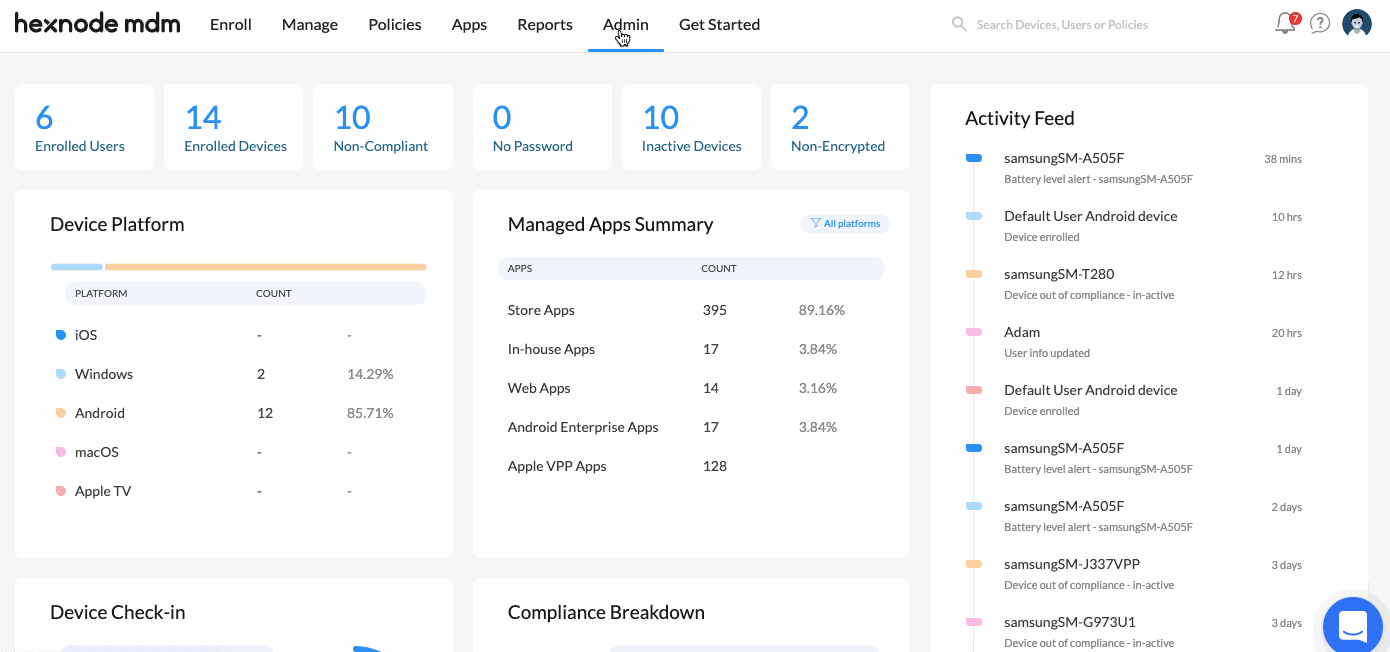Click the Device Check-in heading
The image size is (1390, 652).
[x=118, y=612]
